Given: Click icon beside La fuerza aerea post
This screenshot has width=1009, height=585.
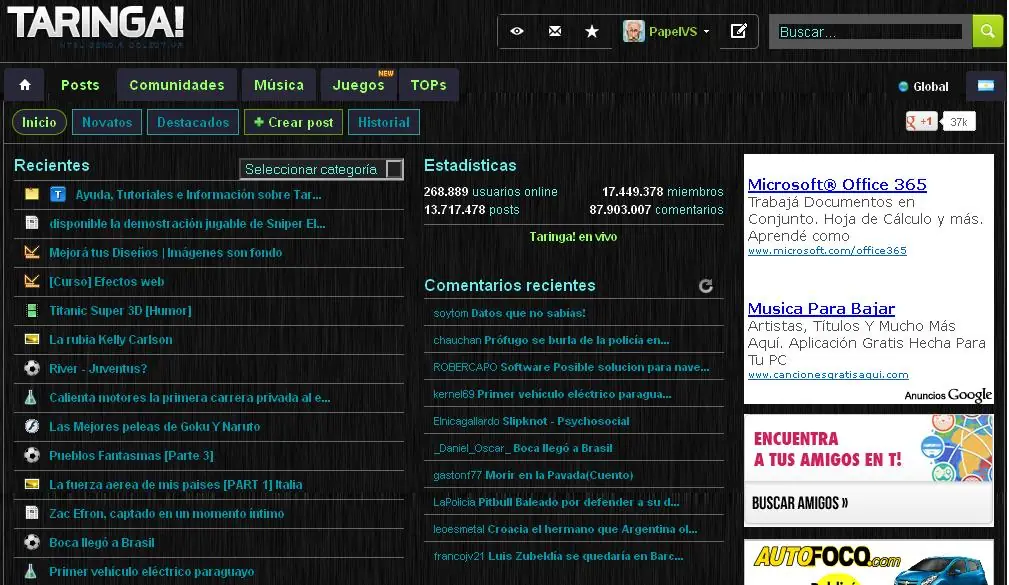Looking at the screenshot, I should tap(32, 483).
